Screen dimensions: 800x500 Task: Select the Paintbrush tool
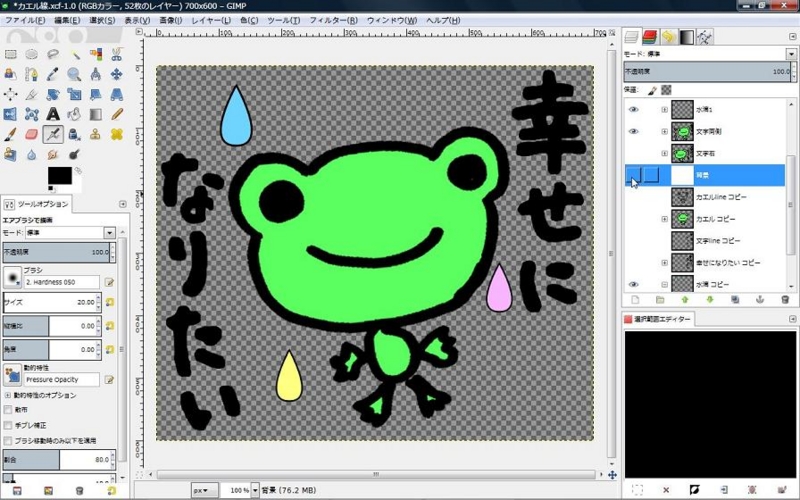(x=10, y=134)
